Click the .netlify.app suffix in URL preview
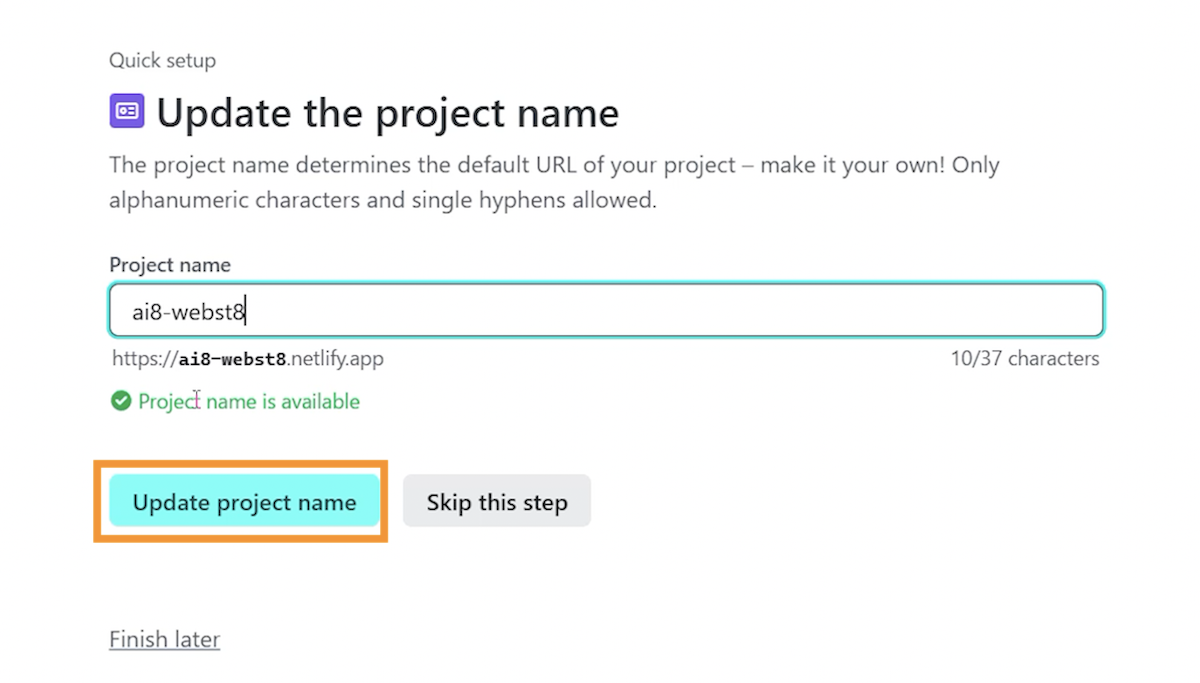 tap(336, 358)
